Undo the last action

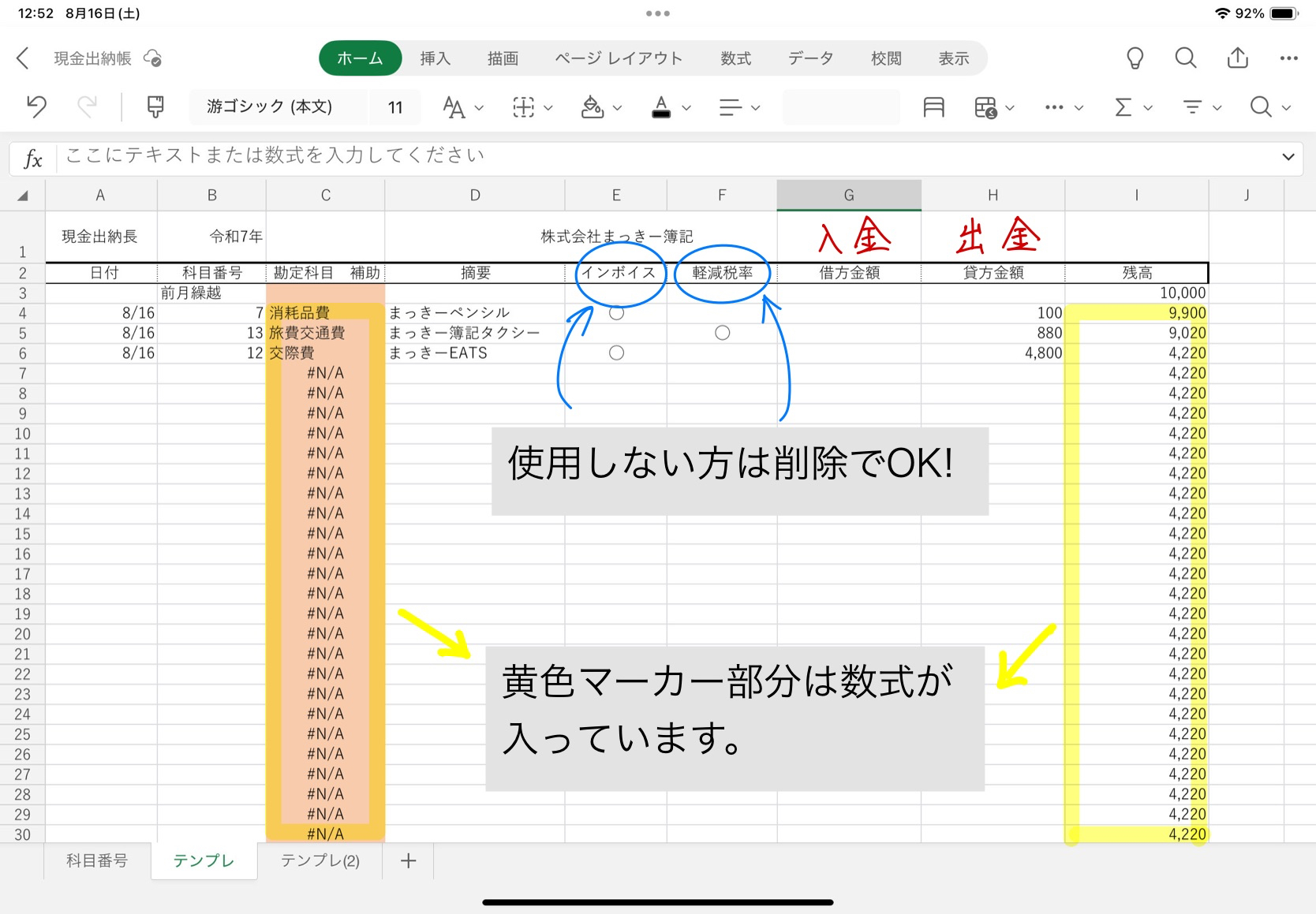click(x=36, y=106)
